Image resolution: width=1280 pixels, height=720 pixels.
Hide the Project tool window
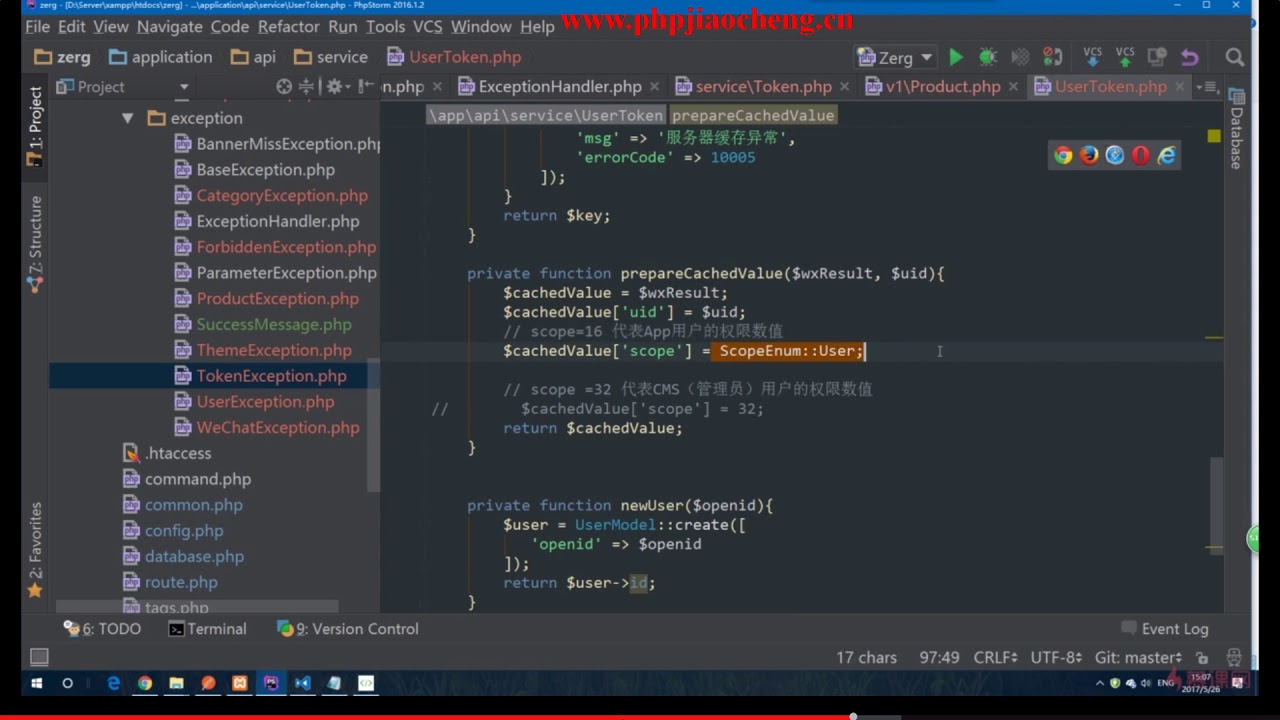[x=366, y=87]
